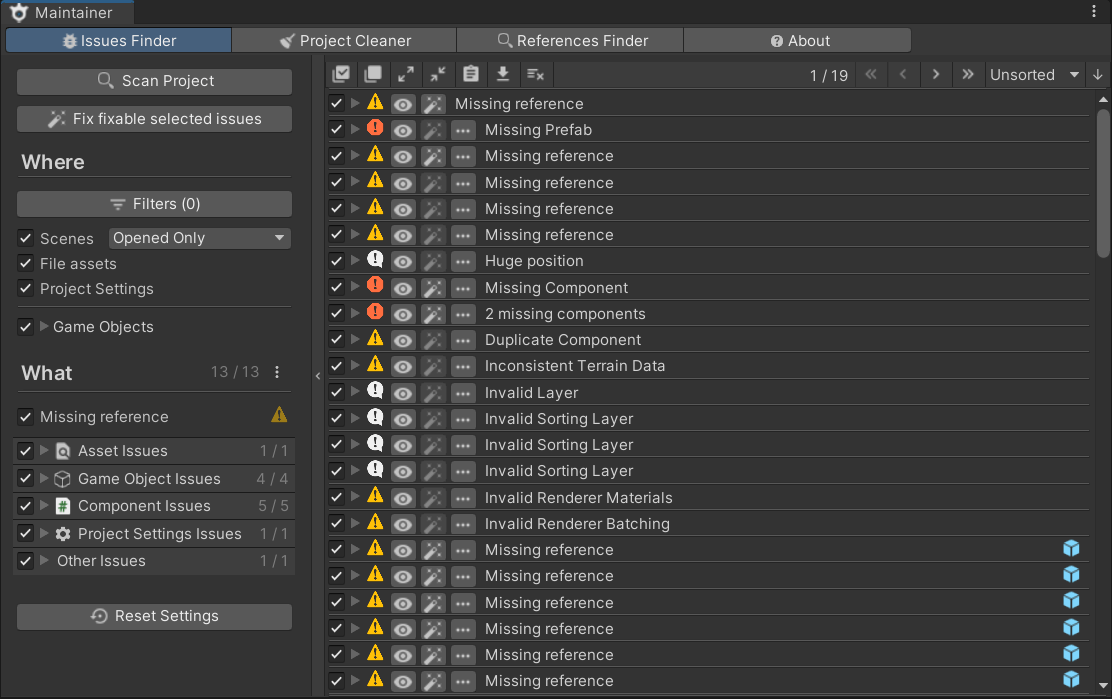Collapse all issue records with inward arrows icon

[x=438, y=74]
